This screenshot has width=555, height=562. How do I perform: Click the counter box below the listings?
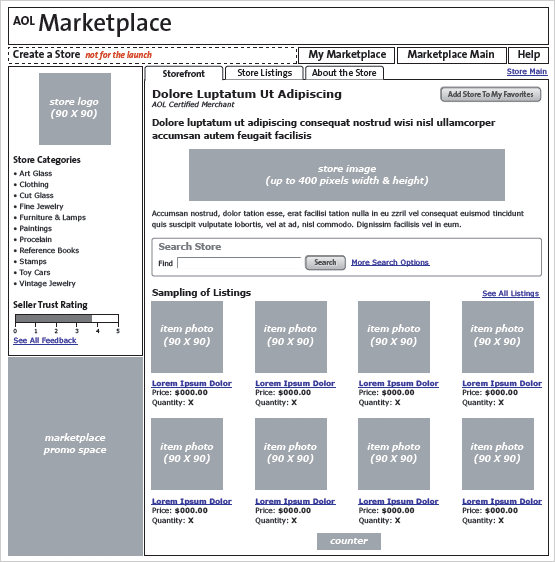349,541
